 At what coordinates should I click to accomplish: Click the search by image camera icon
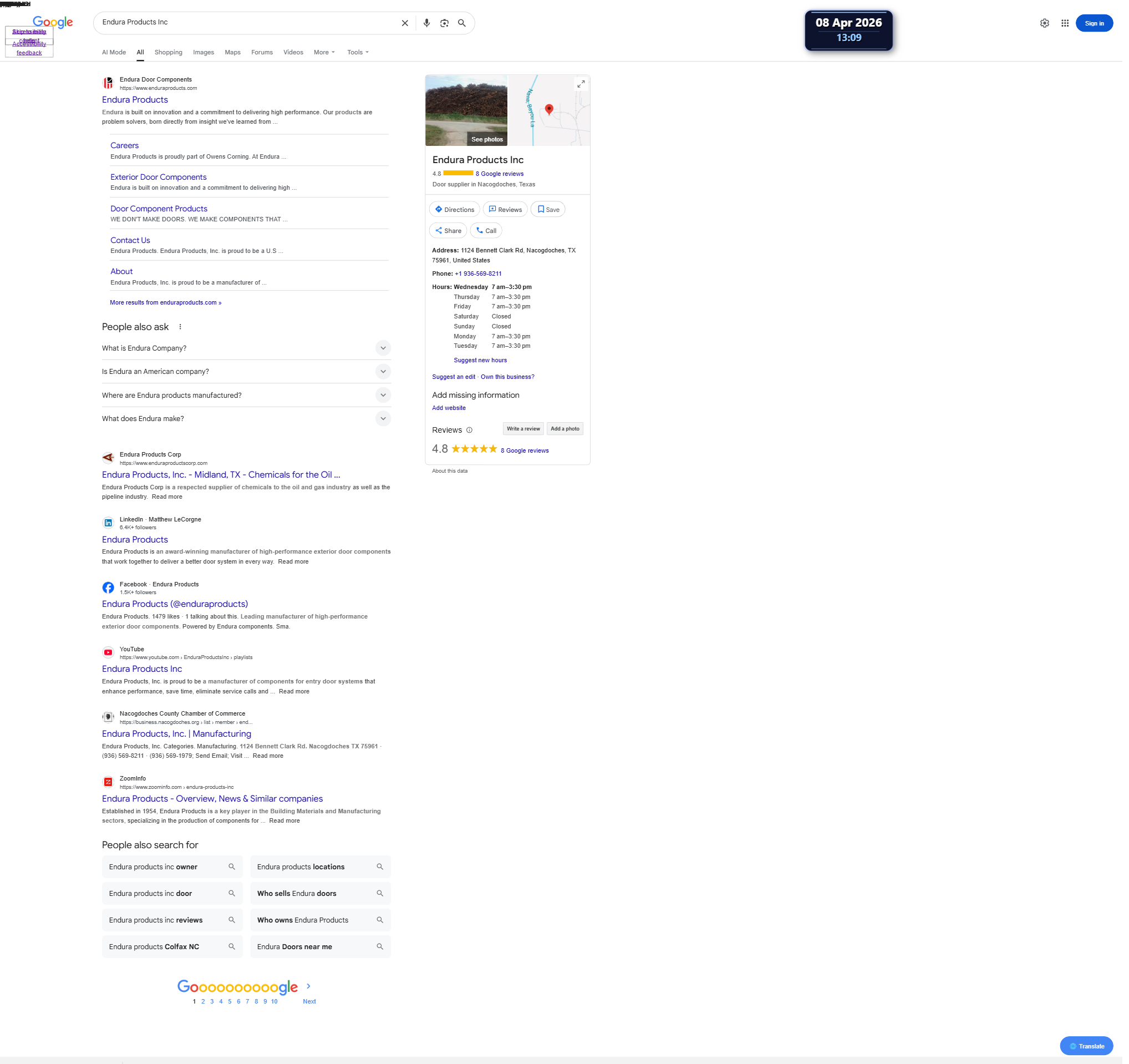click(447, 23)
